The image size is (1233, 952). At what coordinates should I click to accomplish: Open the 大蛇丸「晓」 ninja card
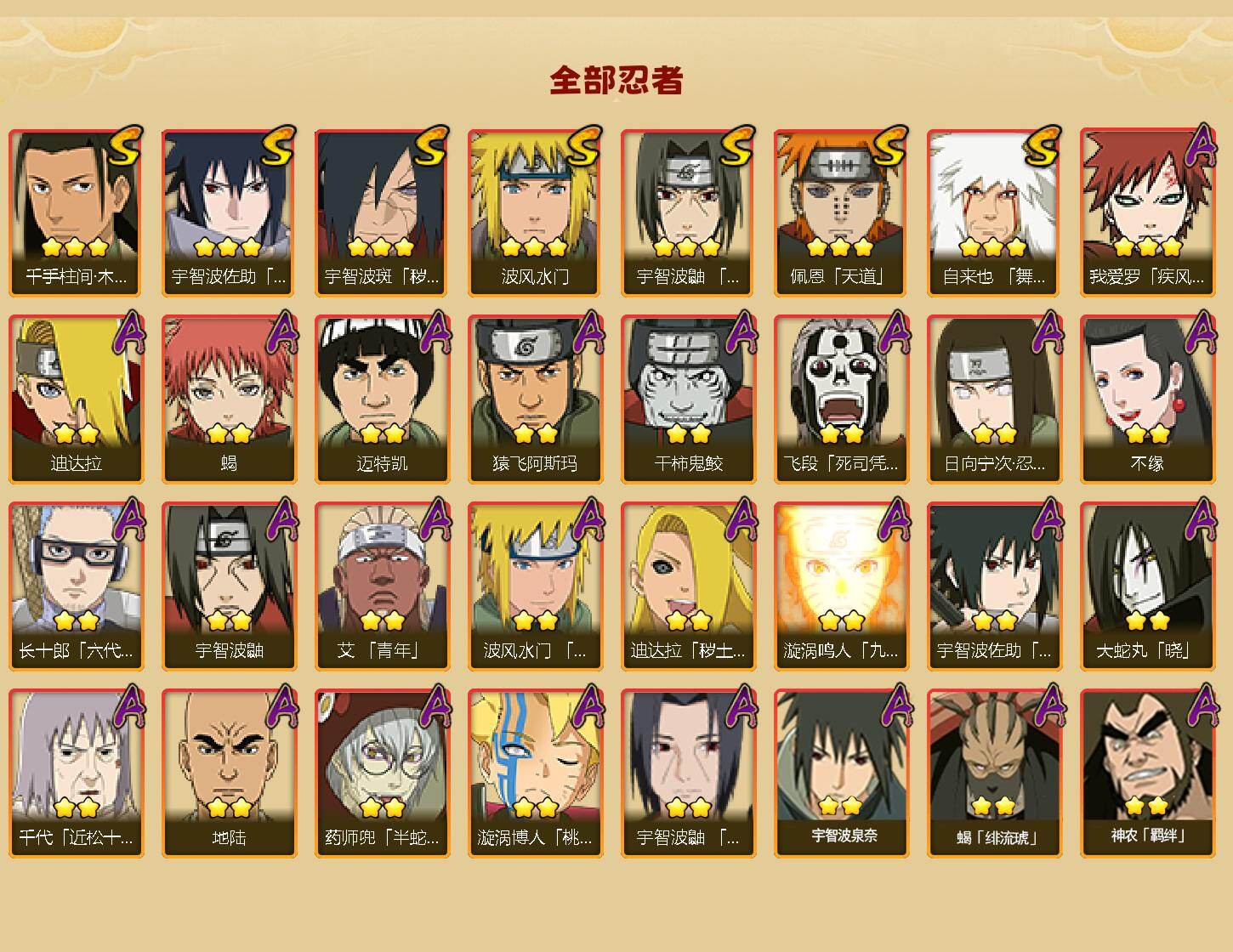pos(1147,586)
